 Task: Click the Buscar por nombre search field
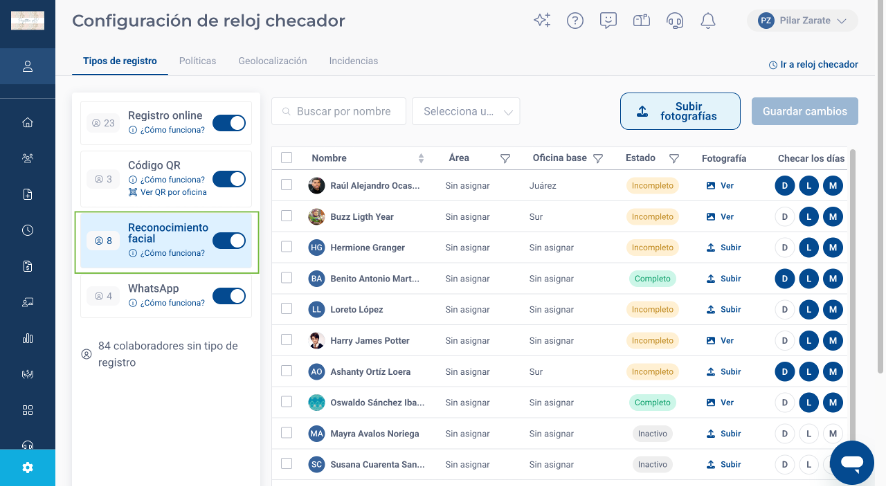coord(338,111)
